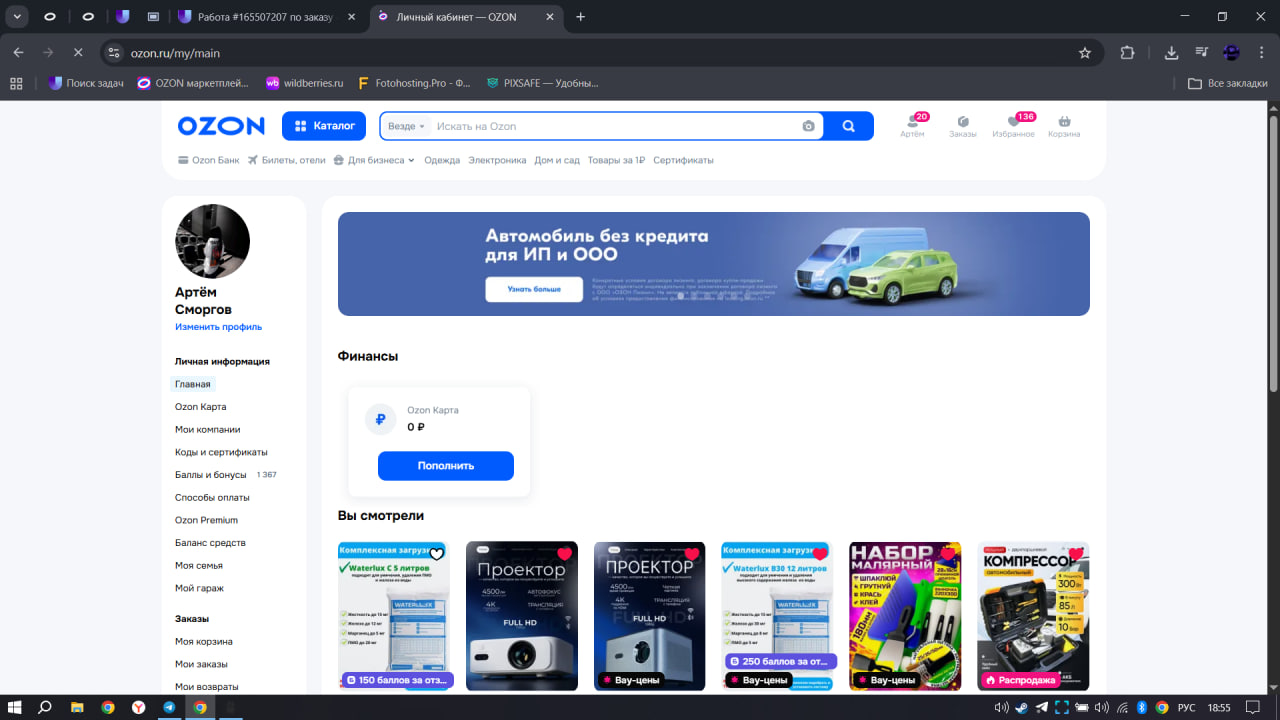Image resolution: width=1280 pixels, height=720 pixels.
Task: Toggle favorite heart on Waterlux B30 12 литров
Action: click(820, 554)
